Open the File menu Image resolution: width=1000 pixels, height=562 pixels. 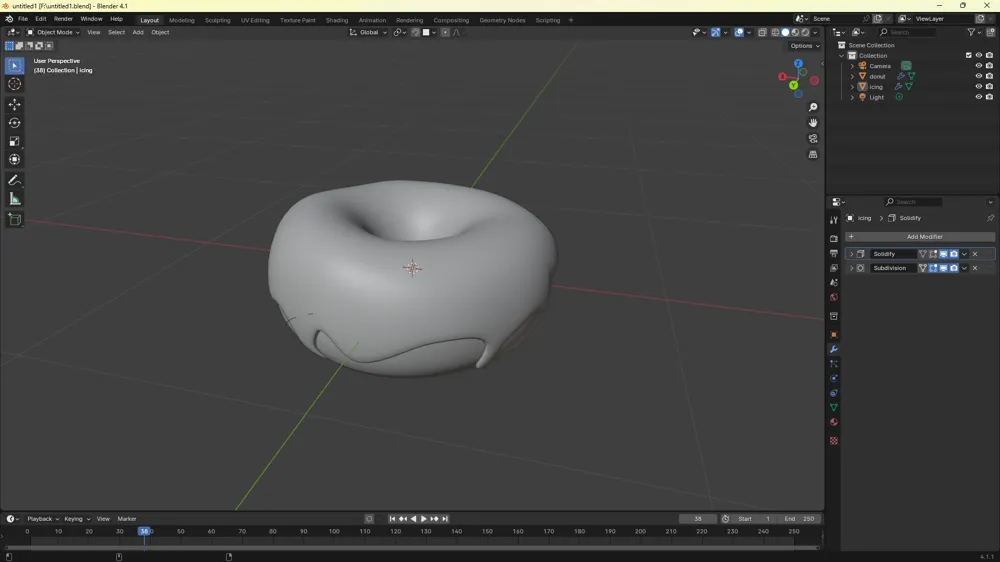(x=23, y=19)
